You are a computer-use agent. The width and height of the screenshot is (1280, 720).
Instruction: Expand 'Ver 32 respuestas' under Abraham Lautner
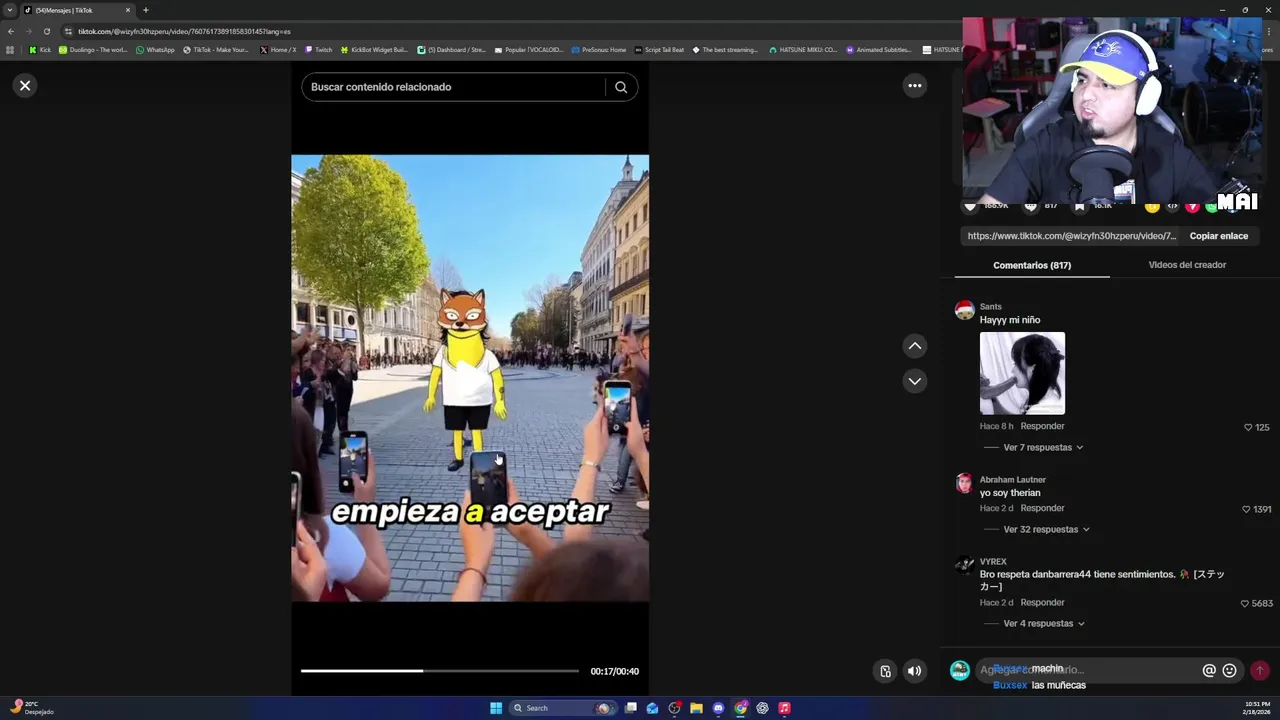pos(1046,529)
